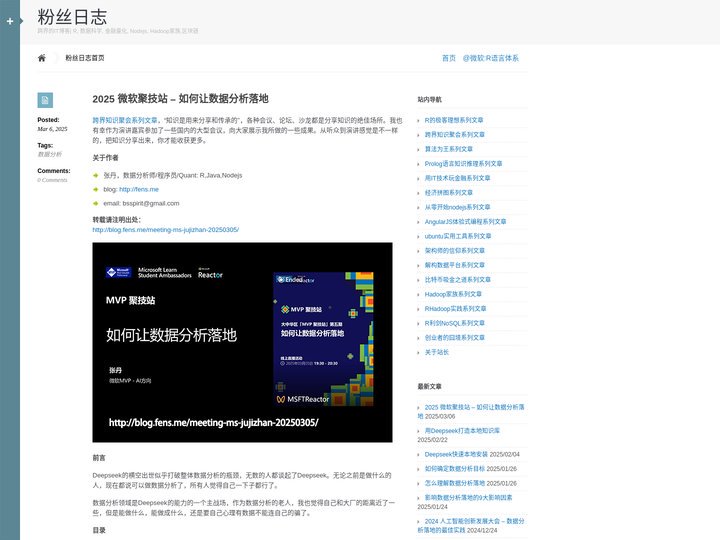Open 算法为王系列文章 link
Viewport: 720px width, 540px height.
449,149
